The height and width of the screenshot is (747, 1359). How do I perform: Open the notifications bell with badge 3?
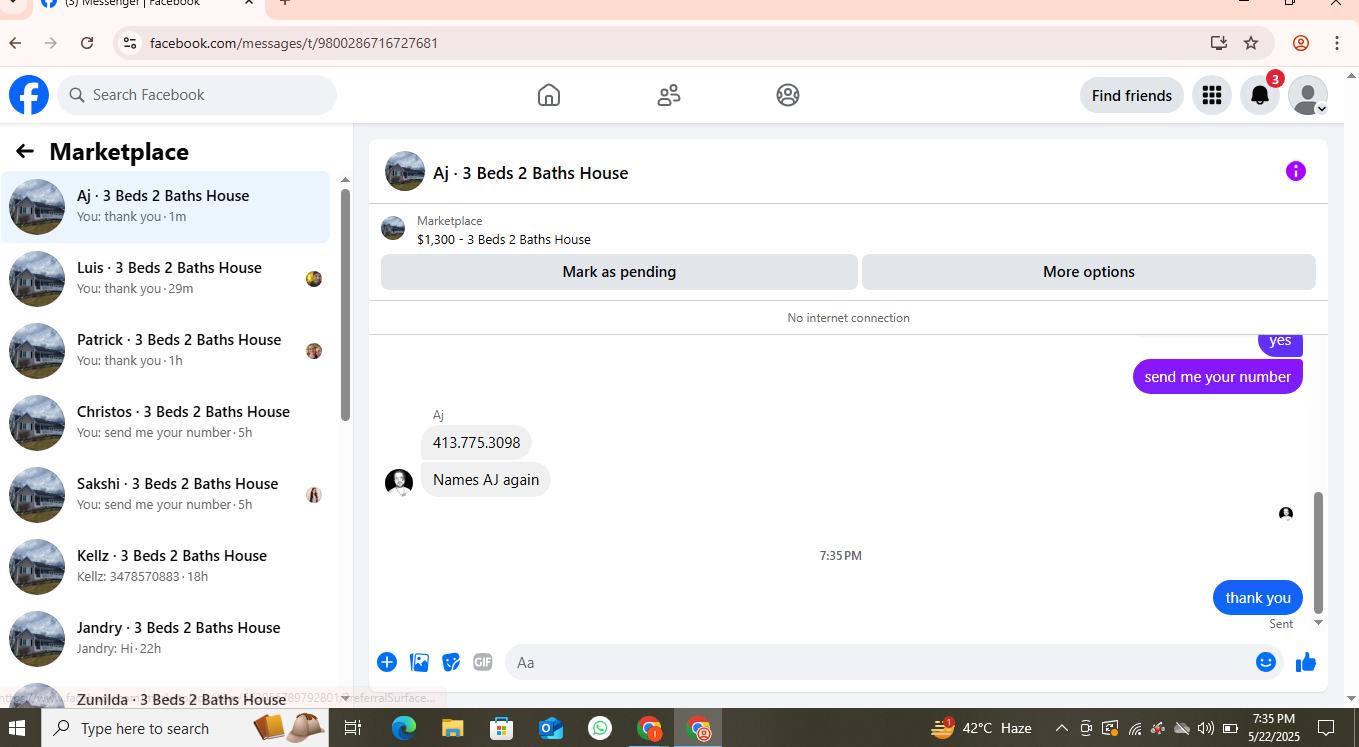tap(1260, 95)
